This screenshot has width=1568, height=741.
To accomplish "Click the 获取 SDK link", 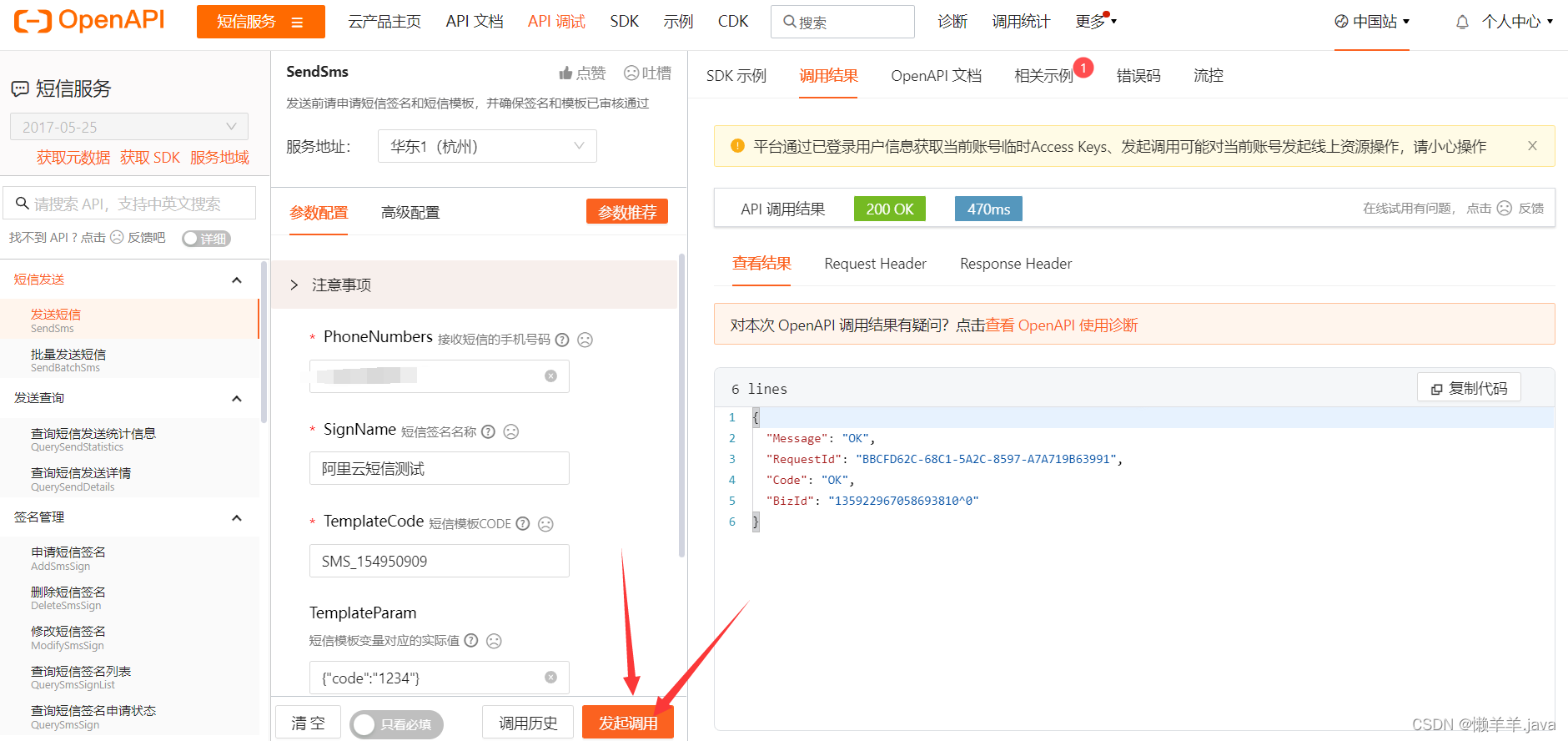I will [150, 158].
